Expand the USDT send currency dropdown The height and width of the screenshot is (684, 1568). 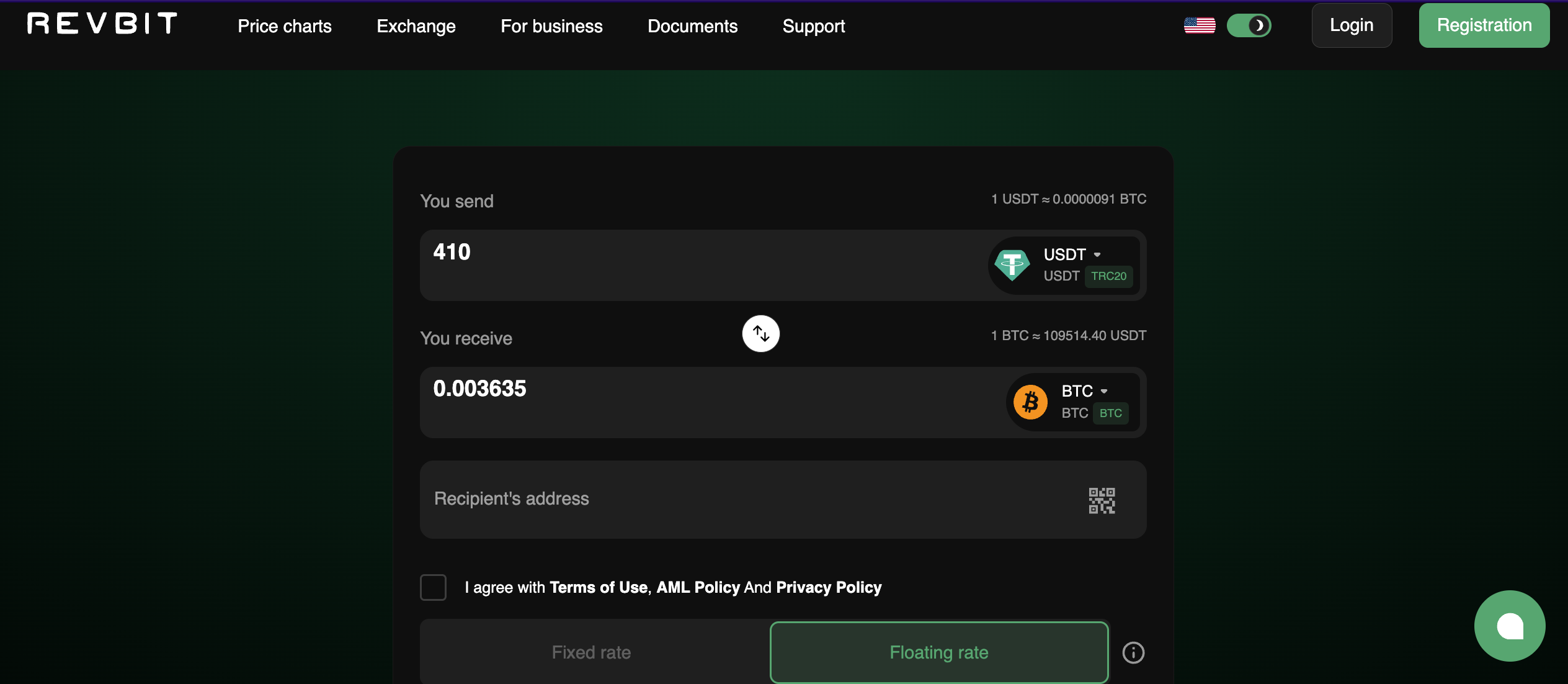[x=1072, y=254]
